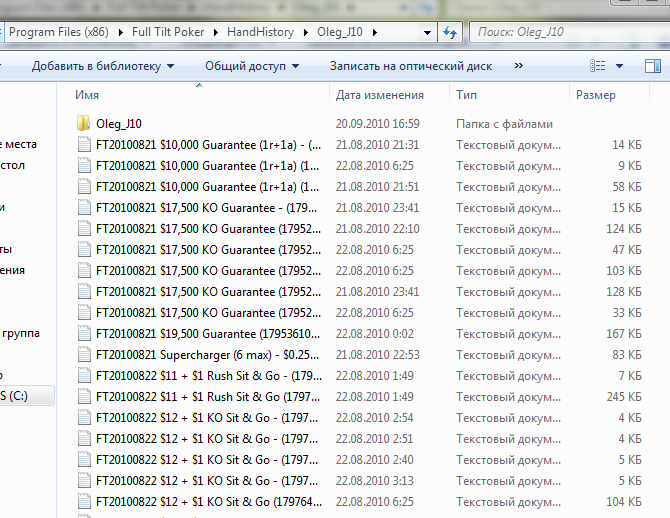The image size is (670, 518).
Task: Select the 128 КБ $17,500 KO Guarantee icon
Action: point(84,291)
